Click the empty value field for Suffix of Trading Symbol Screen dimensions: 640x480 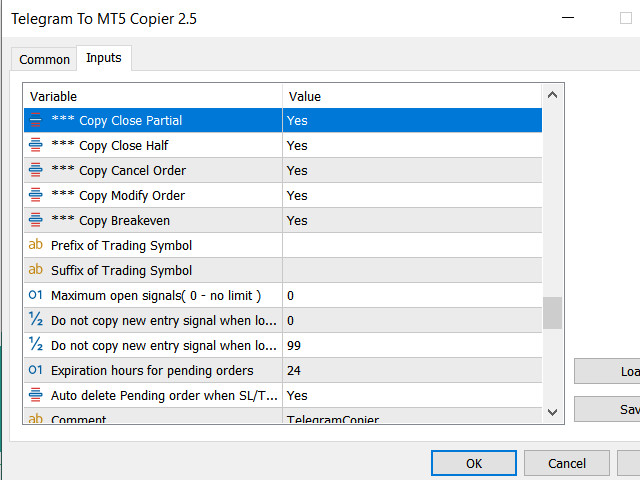click(x=412, y=270)
